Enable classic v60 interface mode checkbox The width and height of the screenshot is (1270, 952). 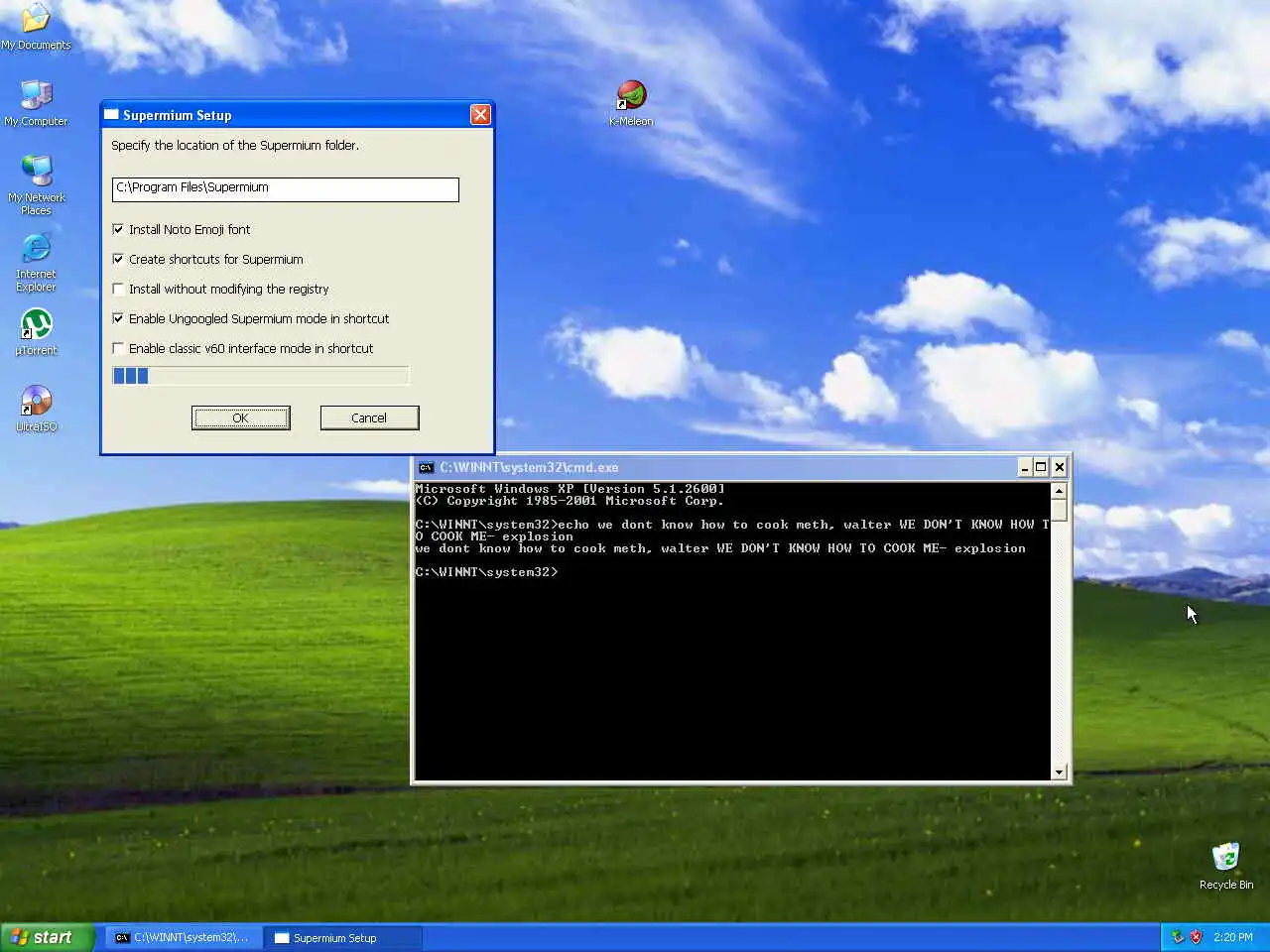pos(118,348)
